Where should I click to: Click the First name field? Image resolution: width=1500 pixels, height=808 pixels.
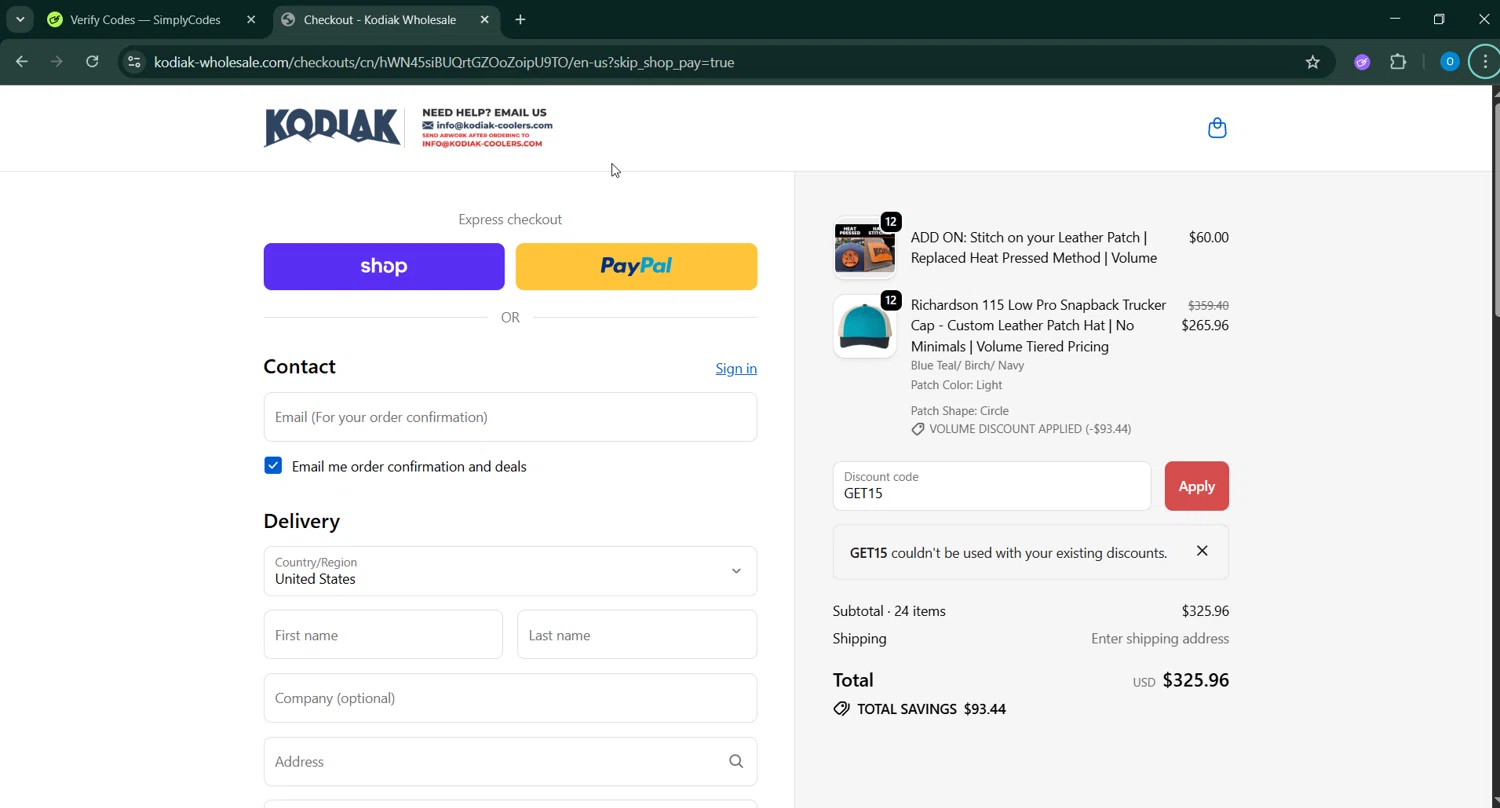[383, 635]
